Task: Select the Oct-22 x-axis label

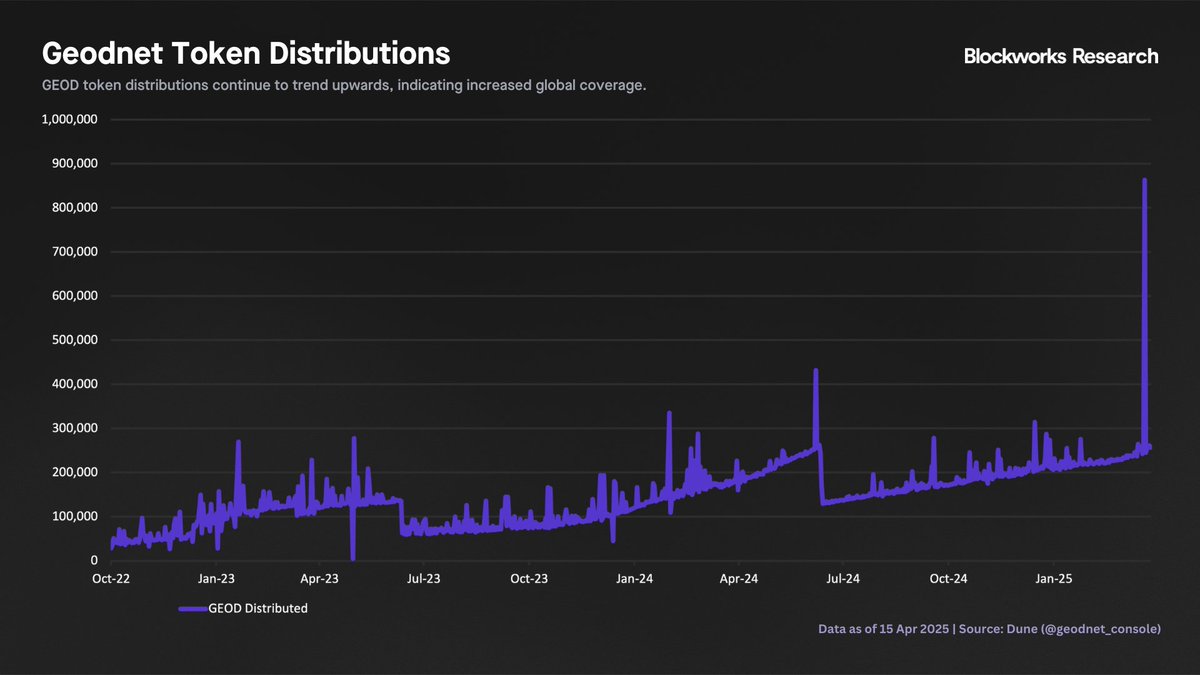Action: [111, 579]
